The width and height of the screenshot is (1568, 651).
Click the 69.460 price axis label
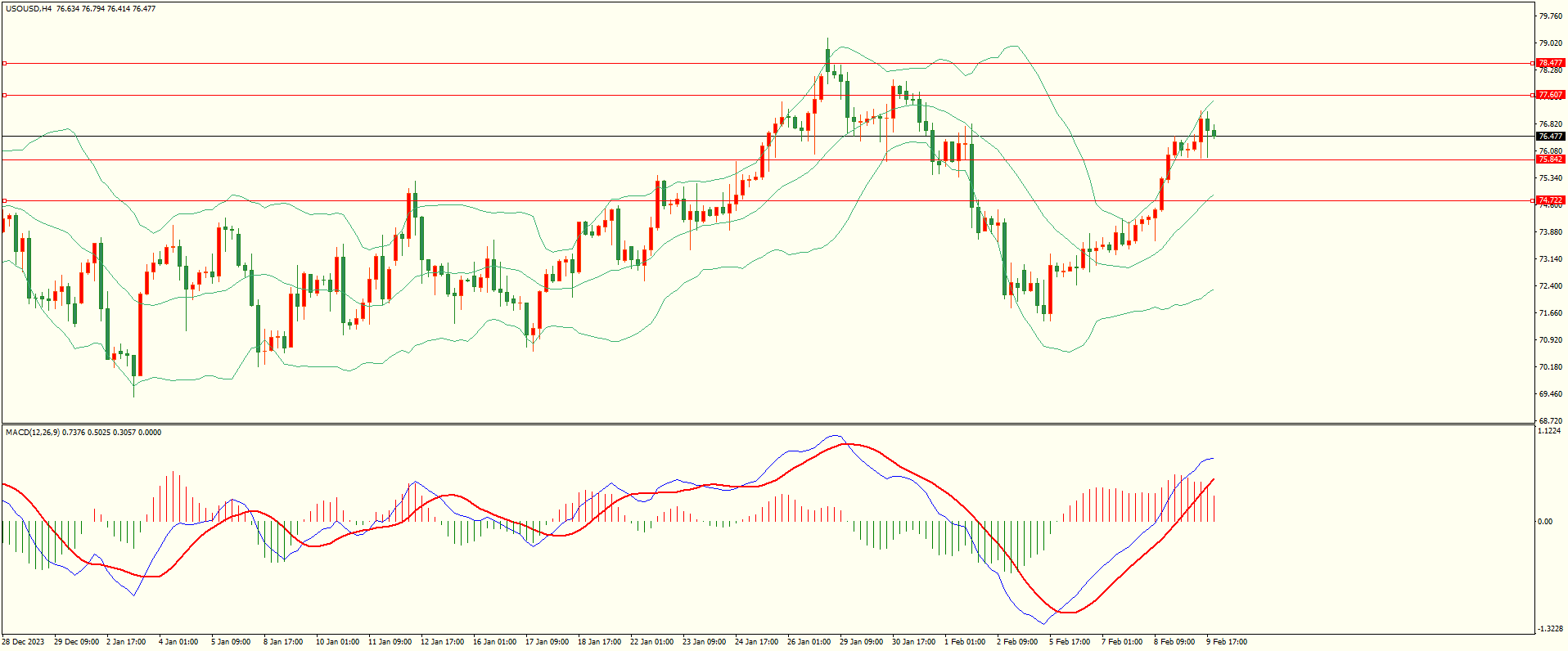(1551, 394)
